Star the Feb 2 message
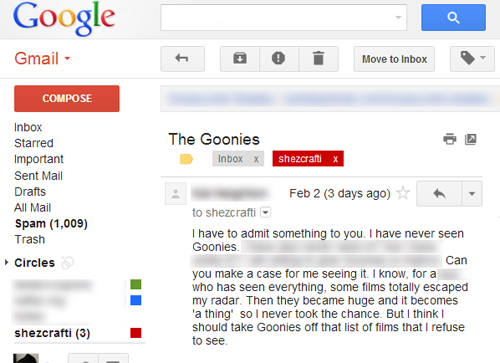This screenshot has height=363, width=500. (x=403, y=193)
